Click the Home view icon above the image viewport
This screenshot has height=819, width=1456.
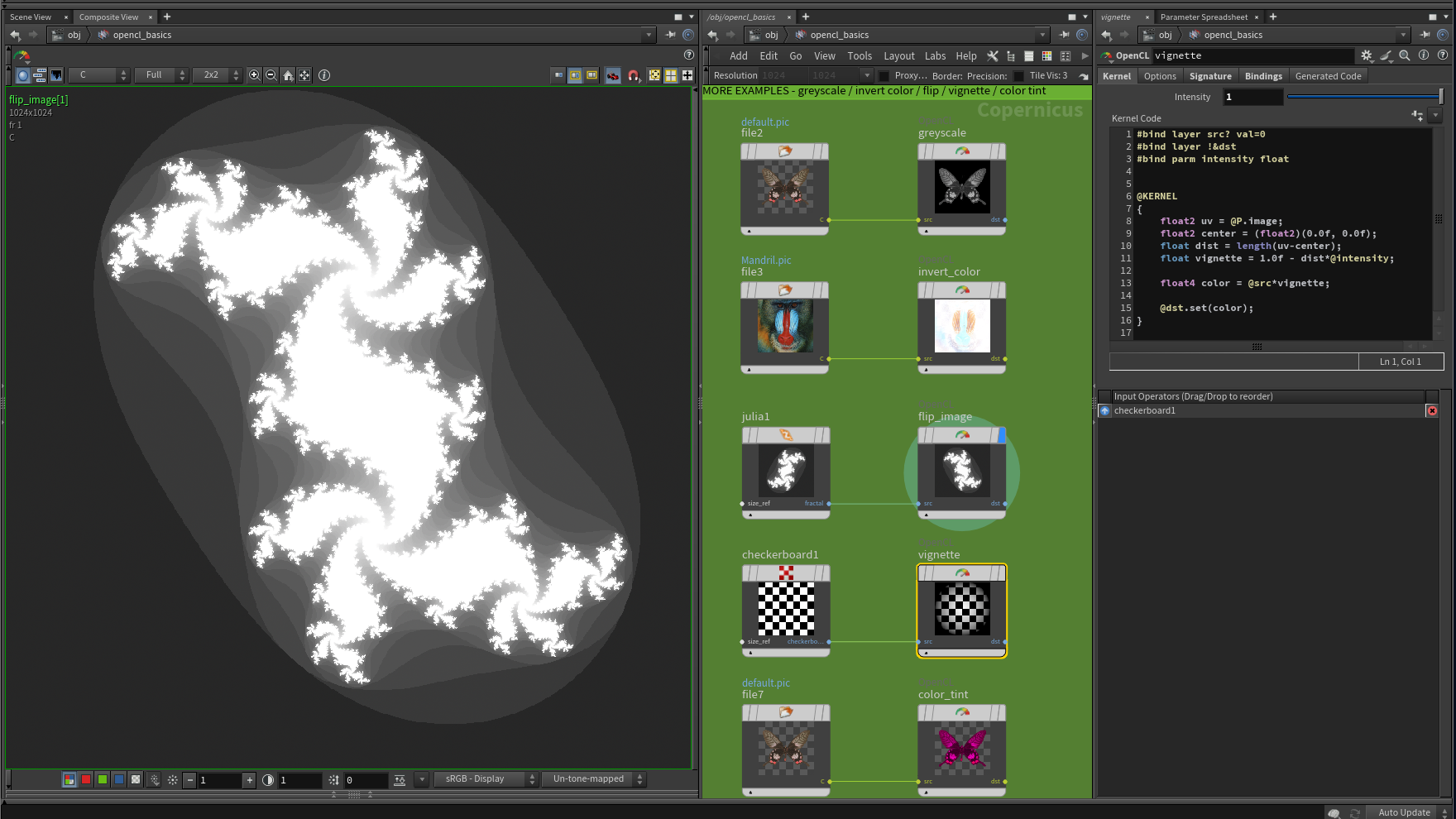pyautogui.click(x=288, y=75)
